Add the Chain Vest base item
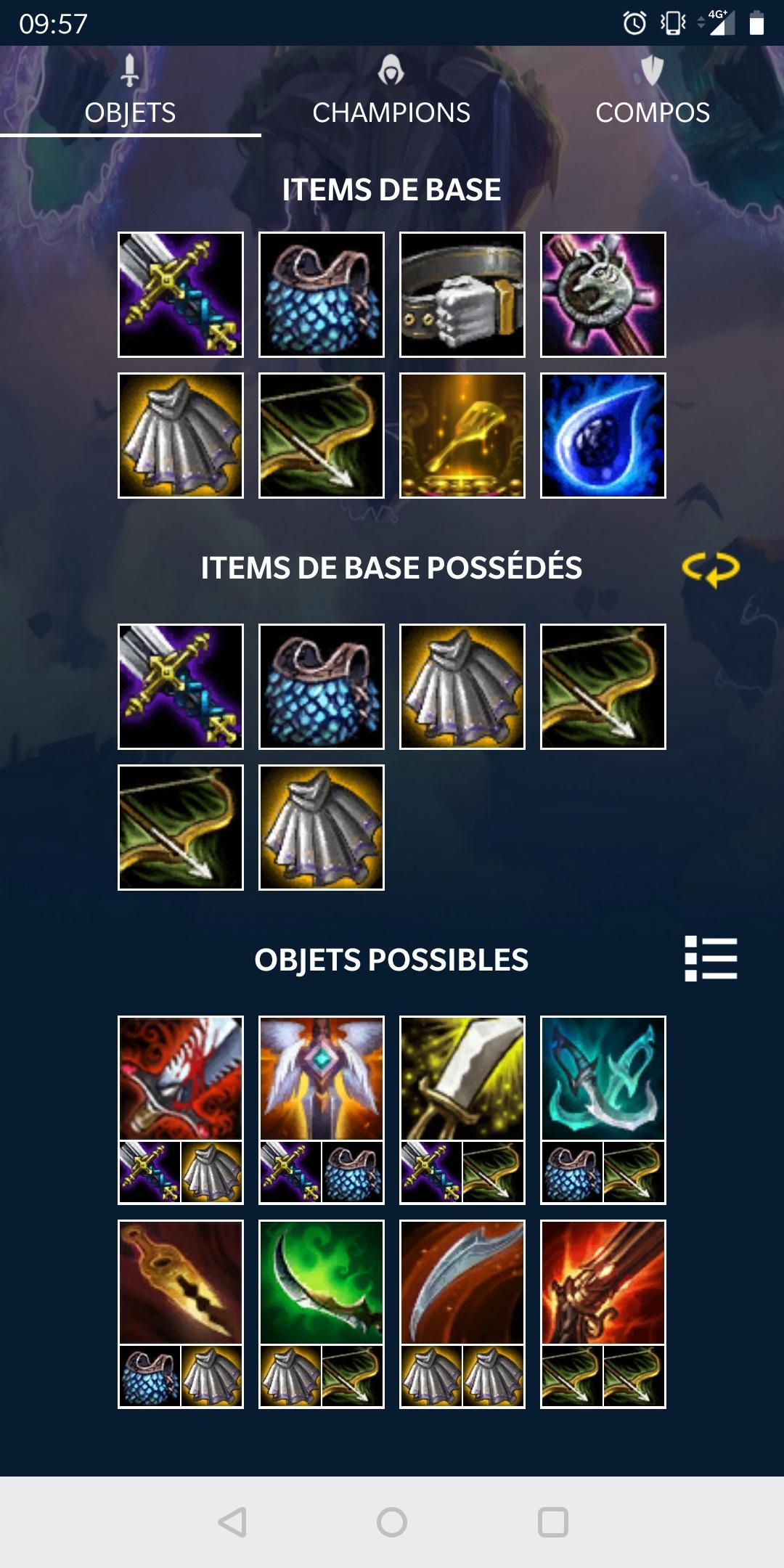The height and width of the screenshot is (1568, 784). pos(322,295)
